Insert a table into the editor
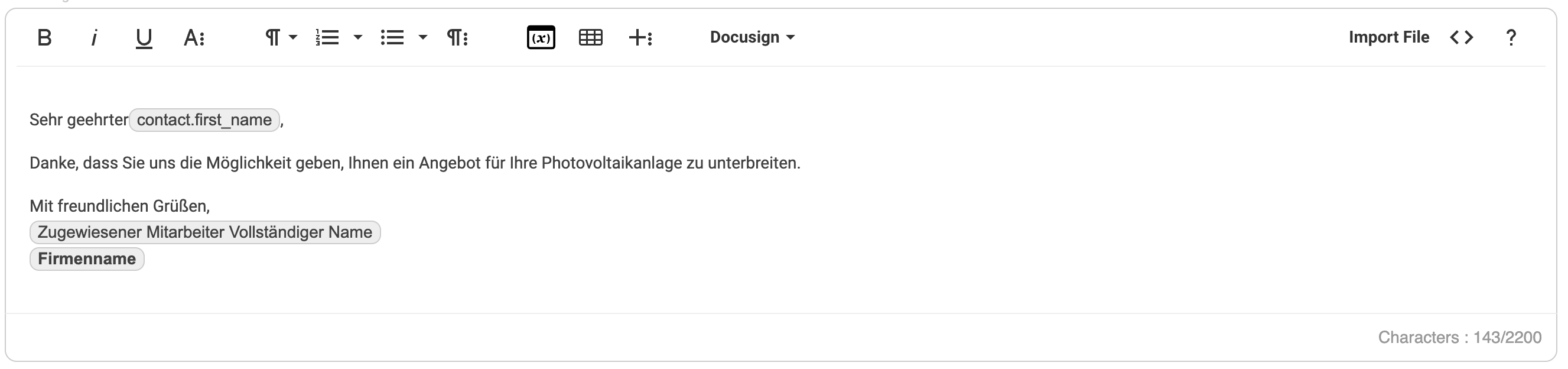The width and height of the screenshot is (1568, 369). click(590, 38)
